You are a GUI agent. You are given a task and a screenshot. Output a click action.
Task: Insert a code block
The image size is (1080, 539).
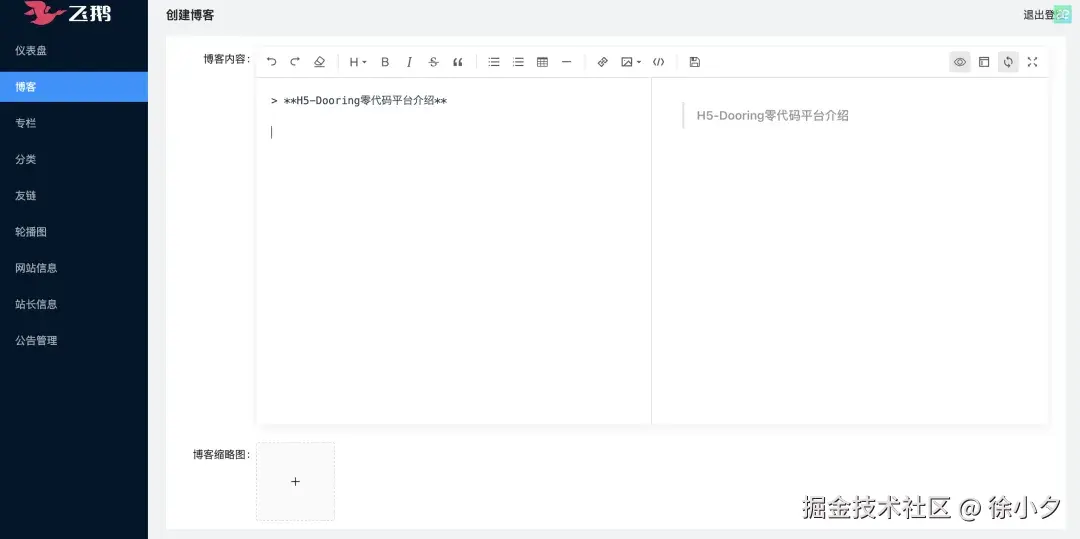tap(658, 62)
